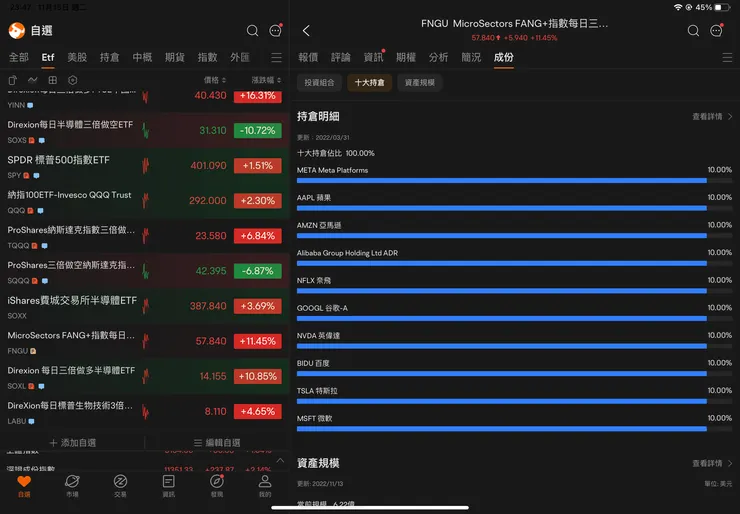Viewport: 740px width, 514px height.
Task: Toggle SOXS -10.72% change badge
Action: (x=258, y=131)
